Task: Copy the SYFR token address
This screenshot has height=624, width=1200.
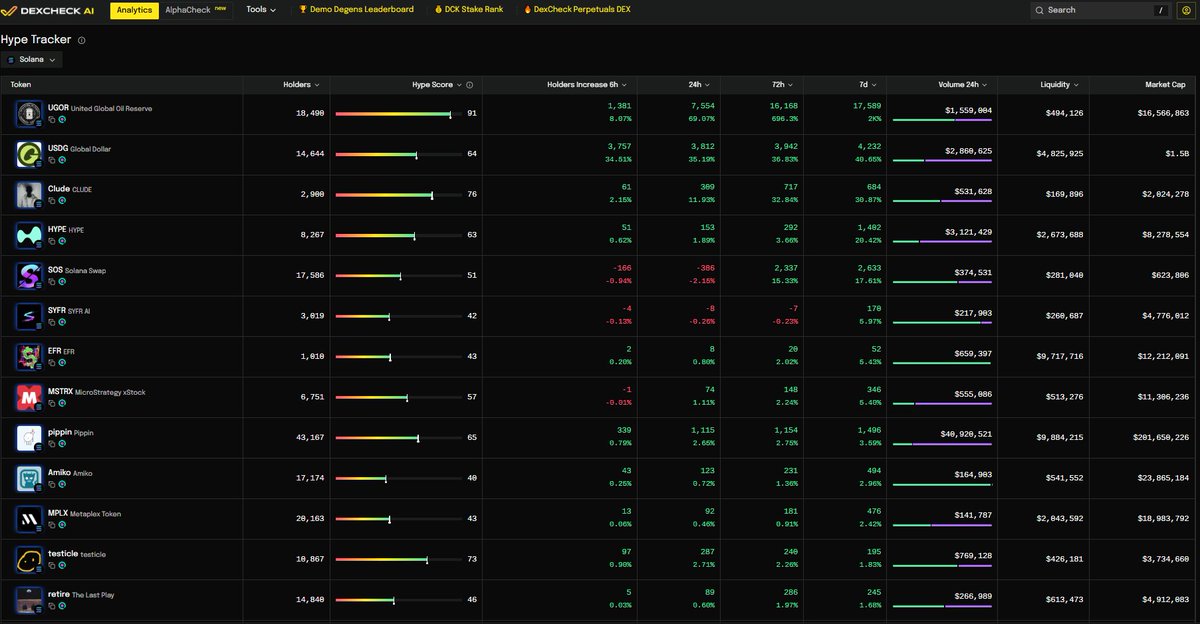Action: (52, 320)
